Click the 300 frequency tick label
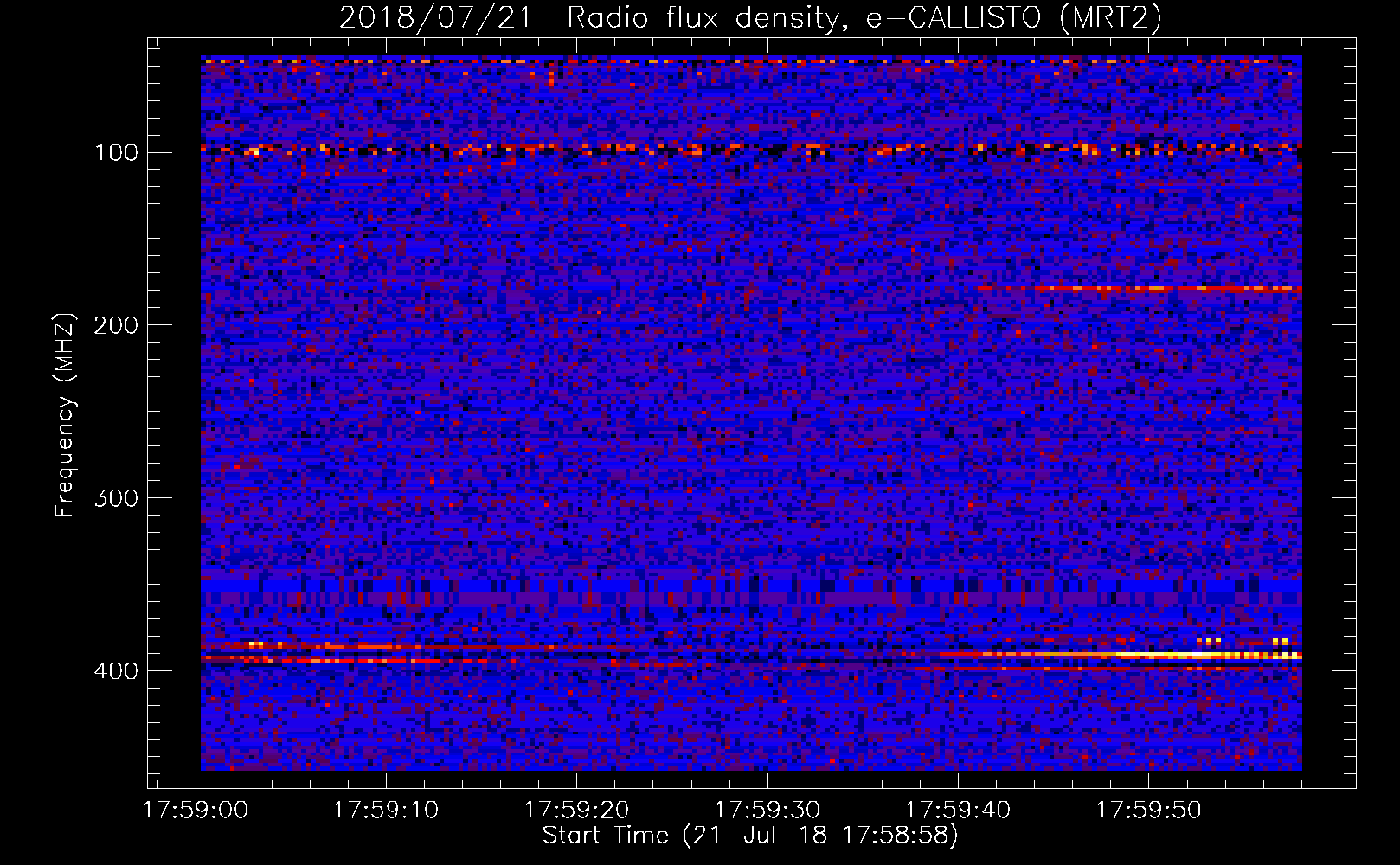 pos(116,498)
